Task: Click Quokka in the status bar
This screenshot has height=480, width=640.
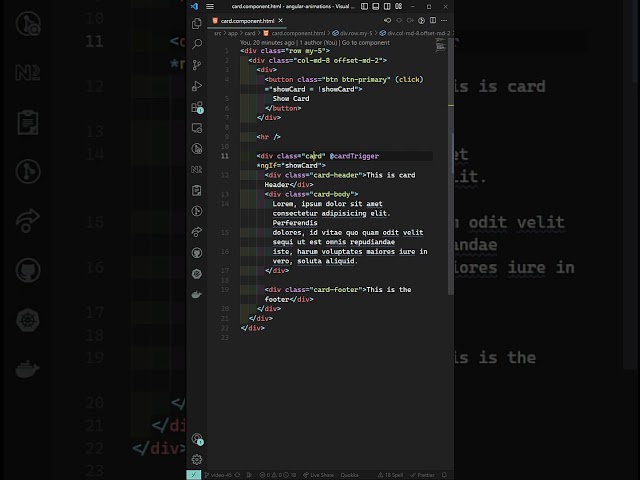Action: pos(349,475)
